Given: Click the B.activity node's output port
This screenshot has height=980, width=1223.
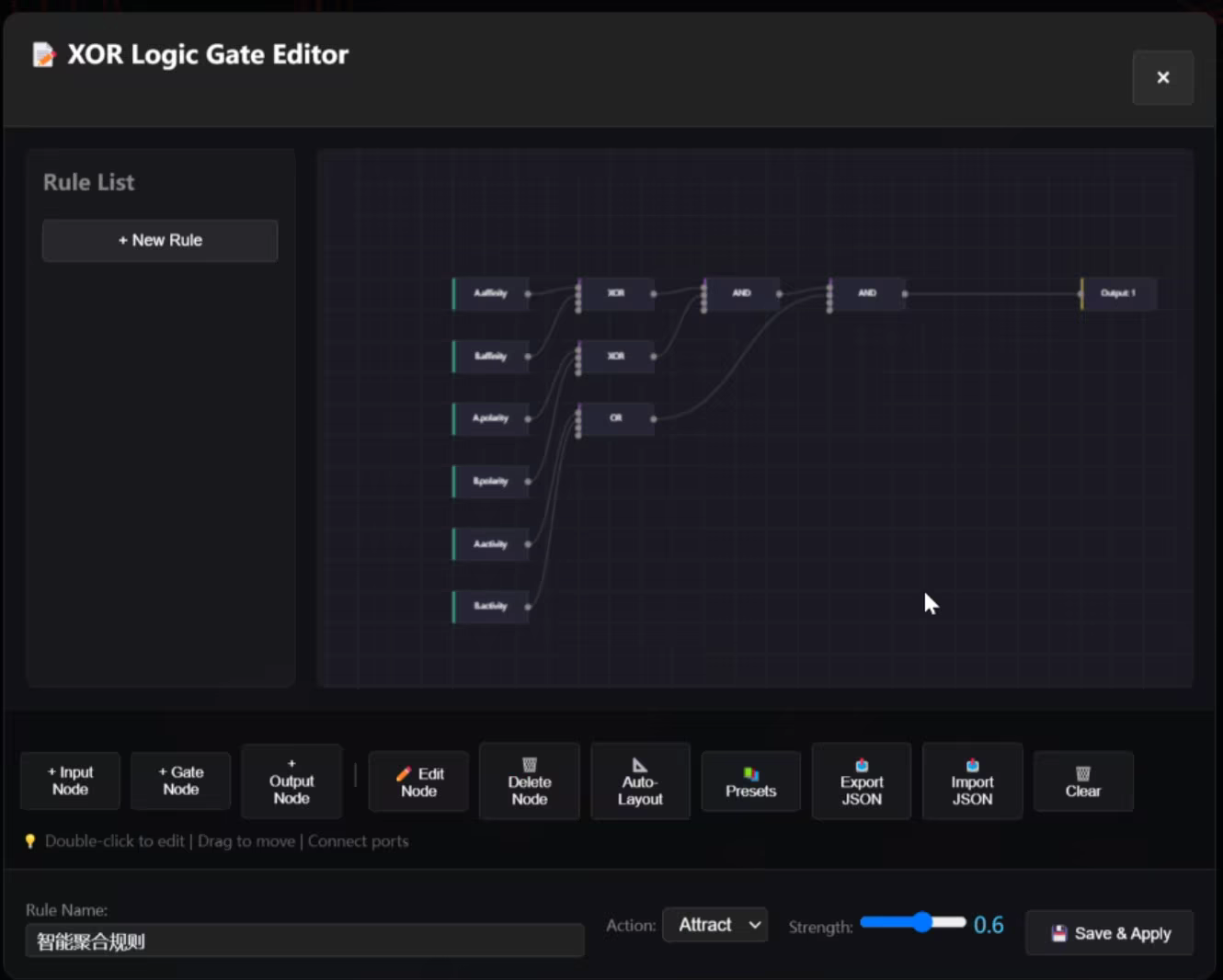Looking at the screenshot, I should tap(528, 607).
